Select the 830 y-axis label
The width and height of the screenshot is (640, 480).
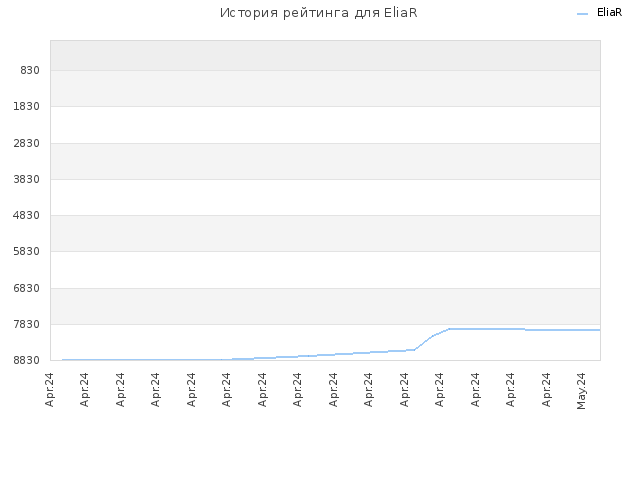coord(30,71)
